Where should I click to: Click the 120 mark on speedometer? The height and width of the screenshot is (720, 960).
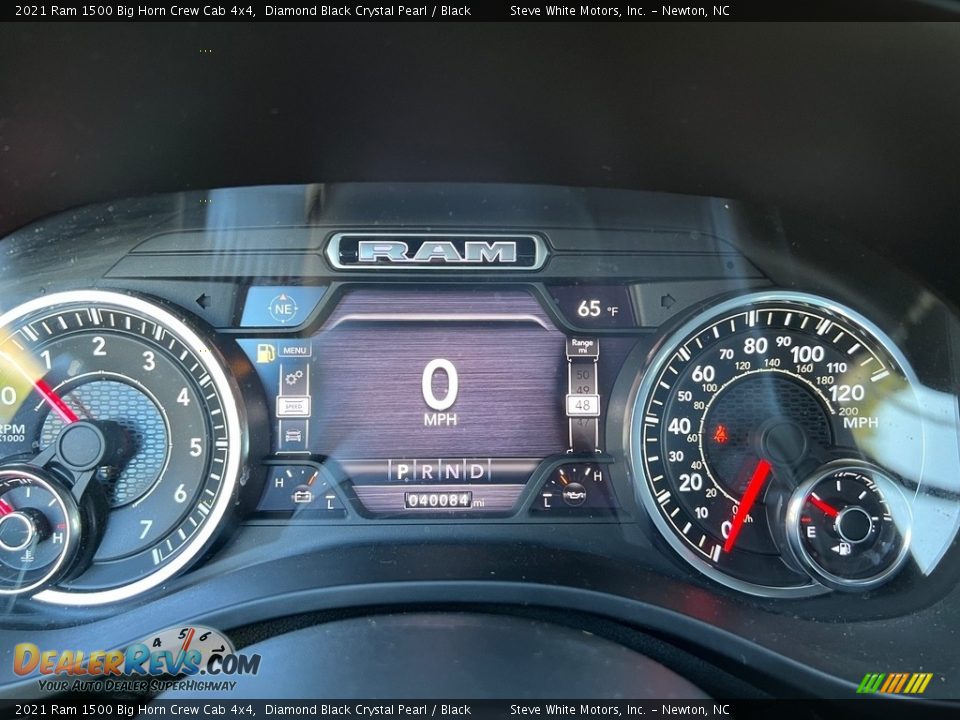coord(847,392)
